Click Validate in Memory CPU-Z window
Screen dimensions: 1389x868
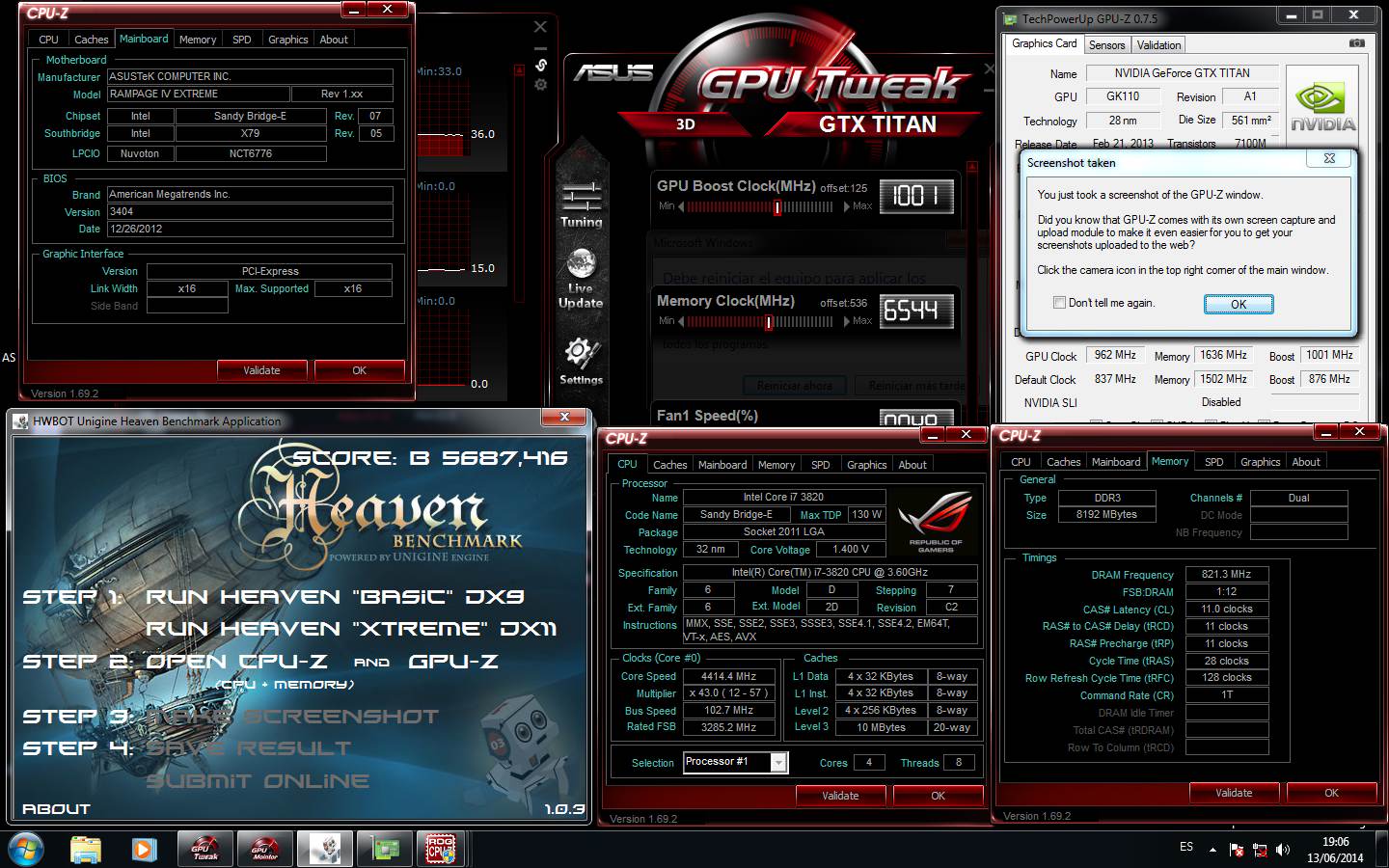coord(1234,793)
